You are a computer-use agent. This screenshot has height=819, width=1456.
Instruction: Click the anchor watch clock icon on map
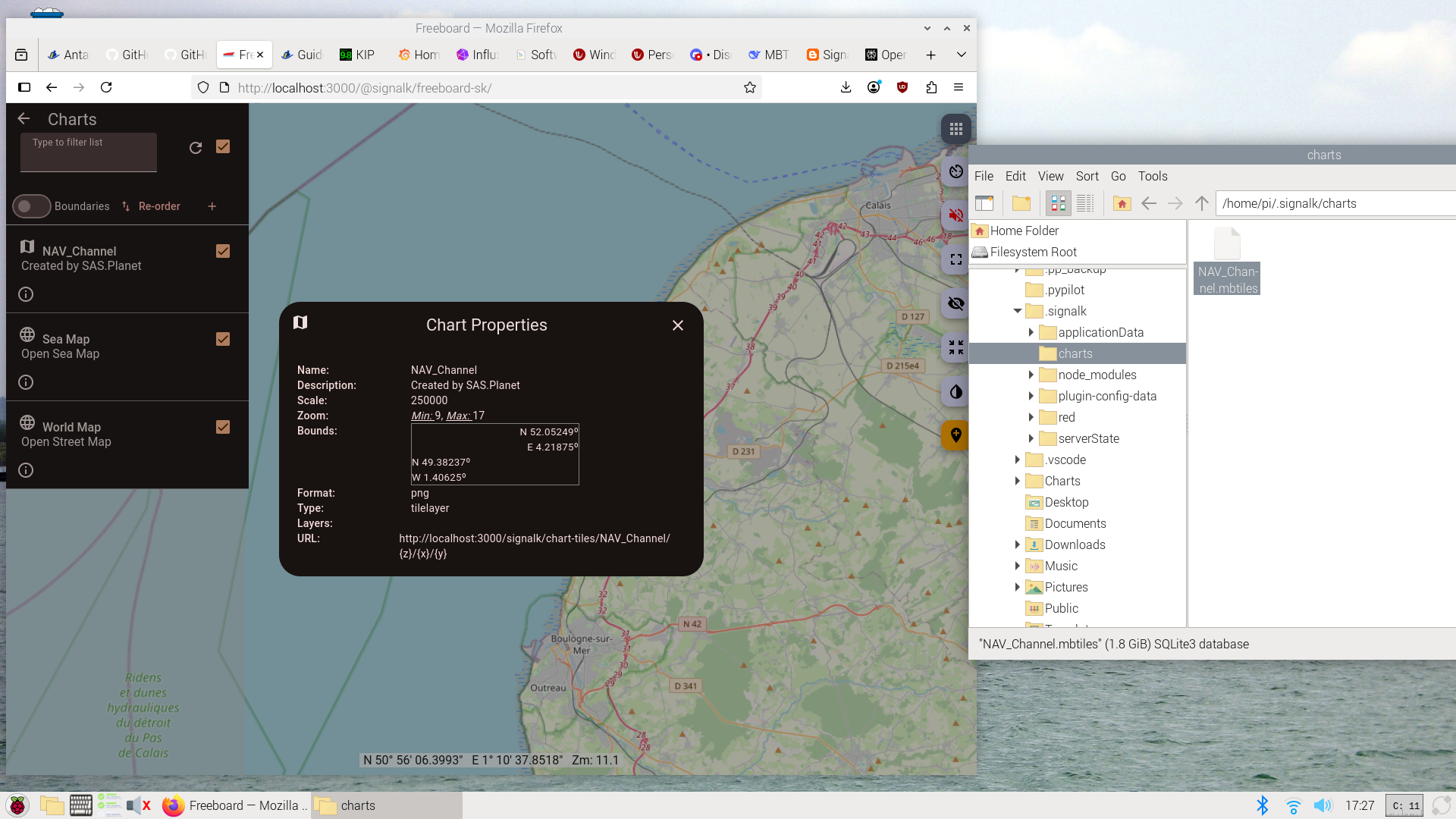point(956,172)
